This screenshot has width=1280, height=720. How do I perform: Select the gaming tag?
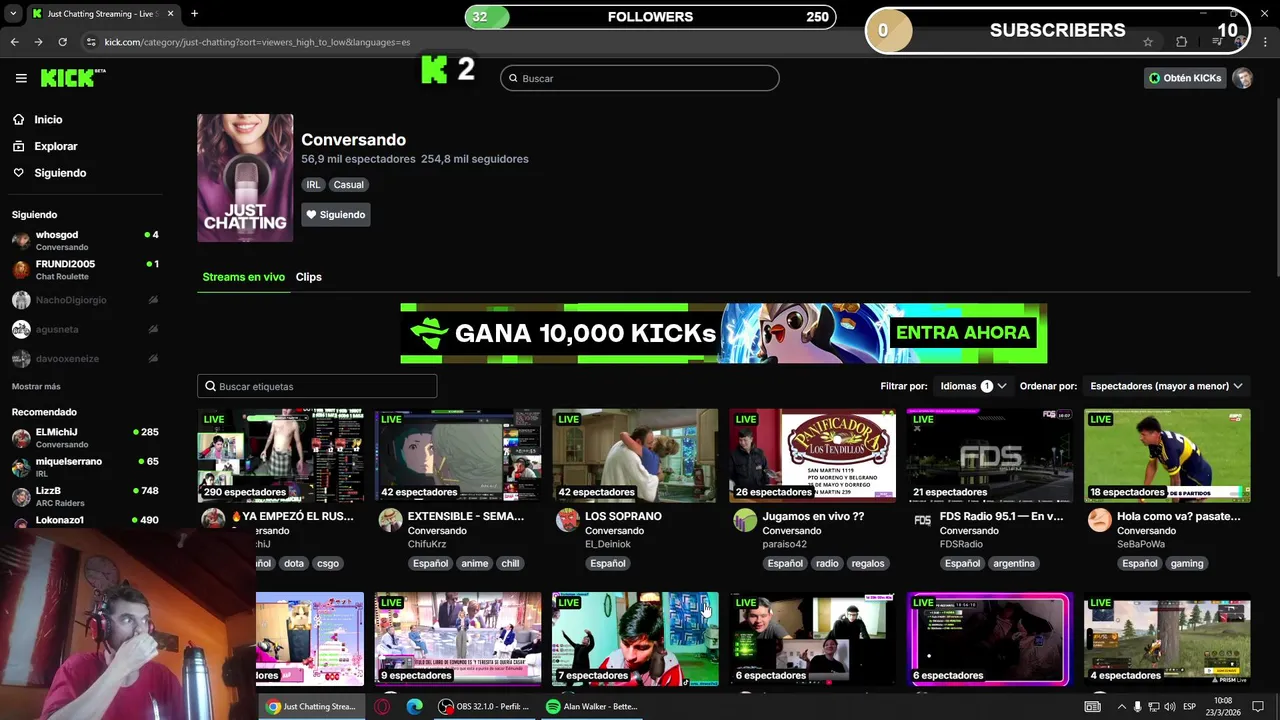click(1187, 564)
